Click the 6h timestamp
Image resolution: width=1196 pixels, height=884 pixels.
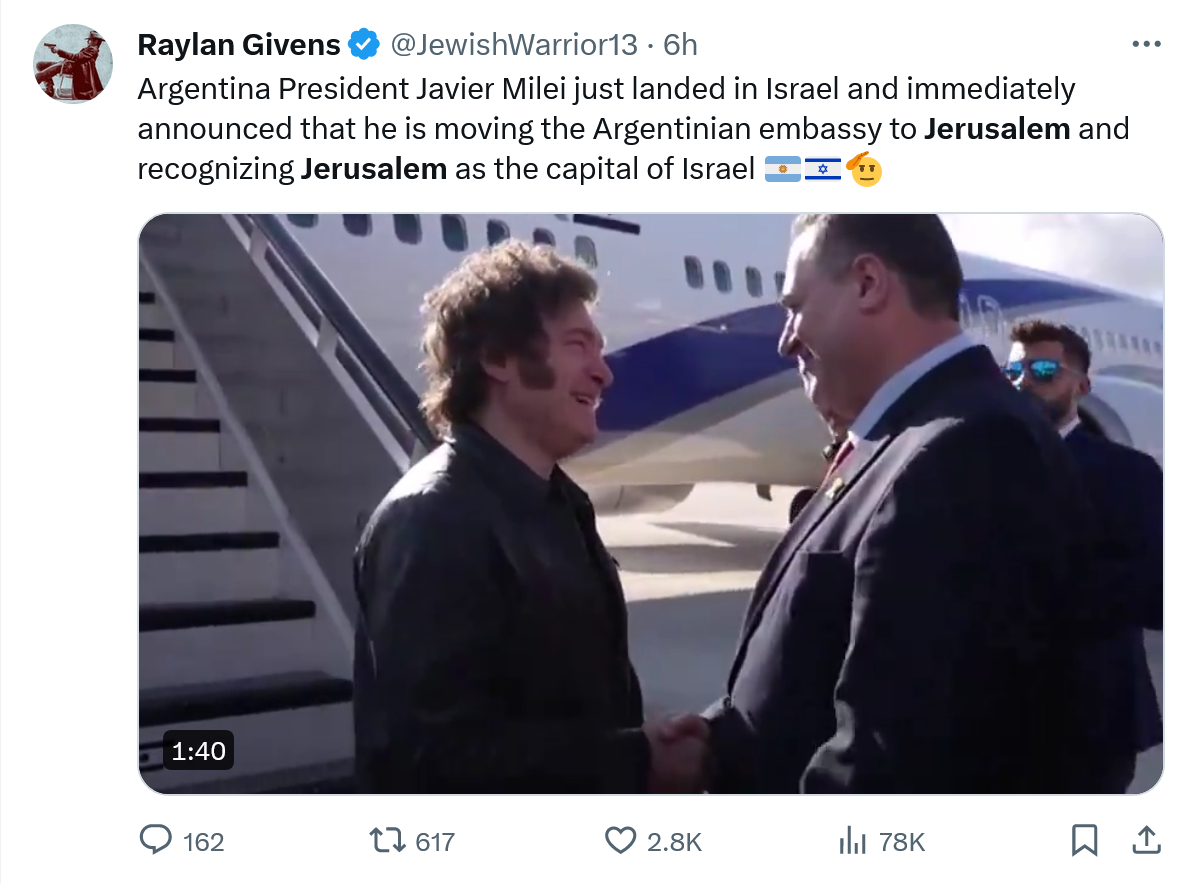(681, 45)
